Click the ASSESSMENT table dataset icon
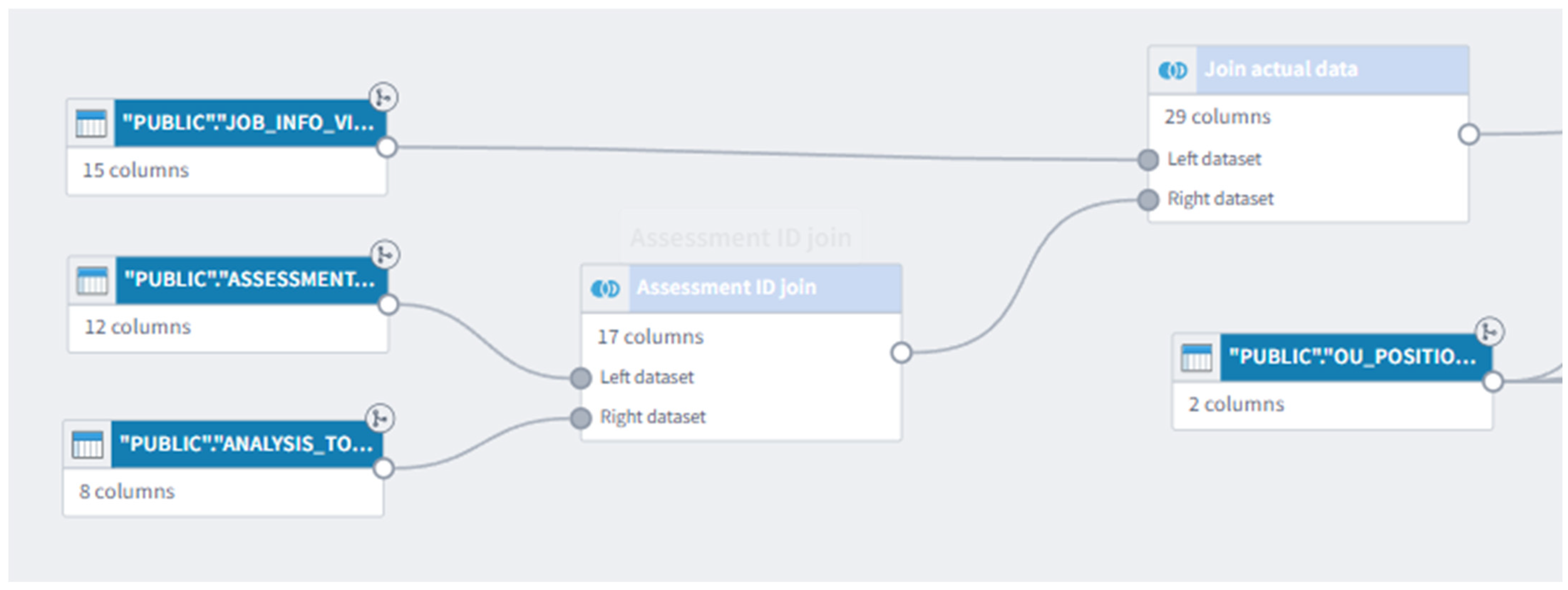The image size is (1568, 590). click(93, 280)
